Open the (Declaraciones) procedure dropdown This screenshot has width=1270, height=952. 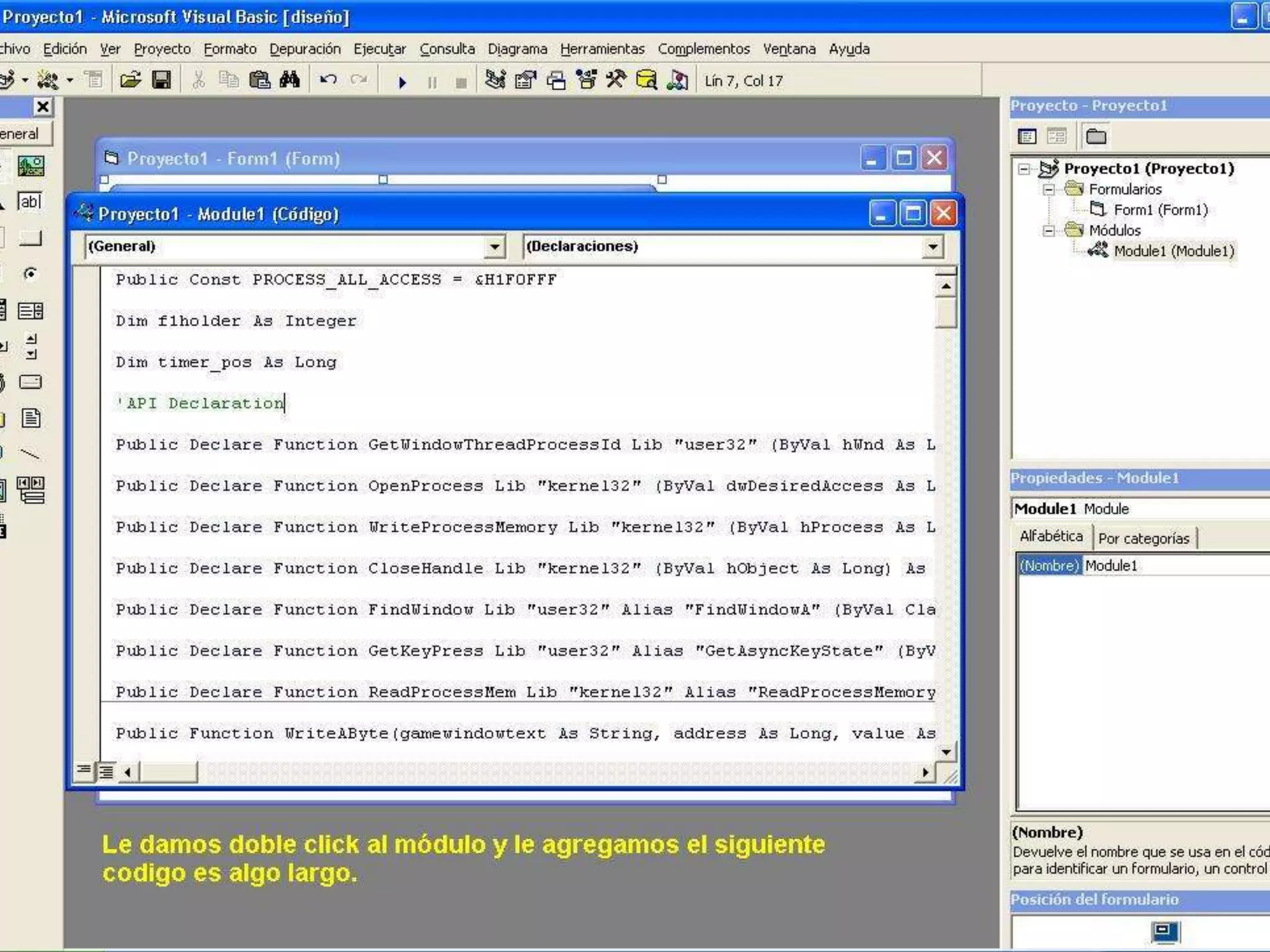tap(932, 247)
